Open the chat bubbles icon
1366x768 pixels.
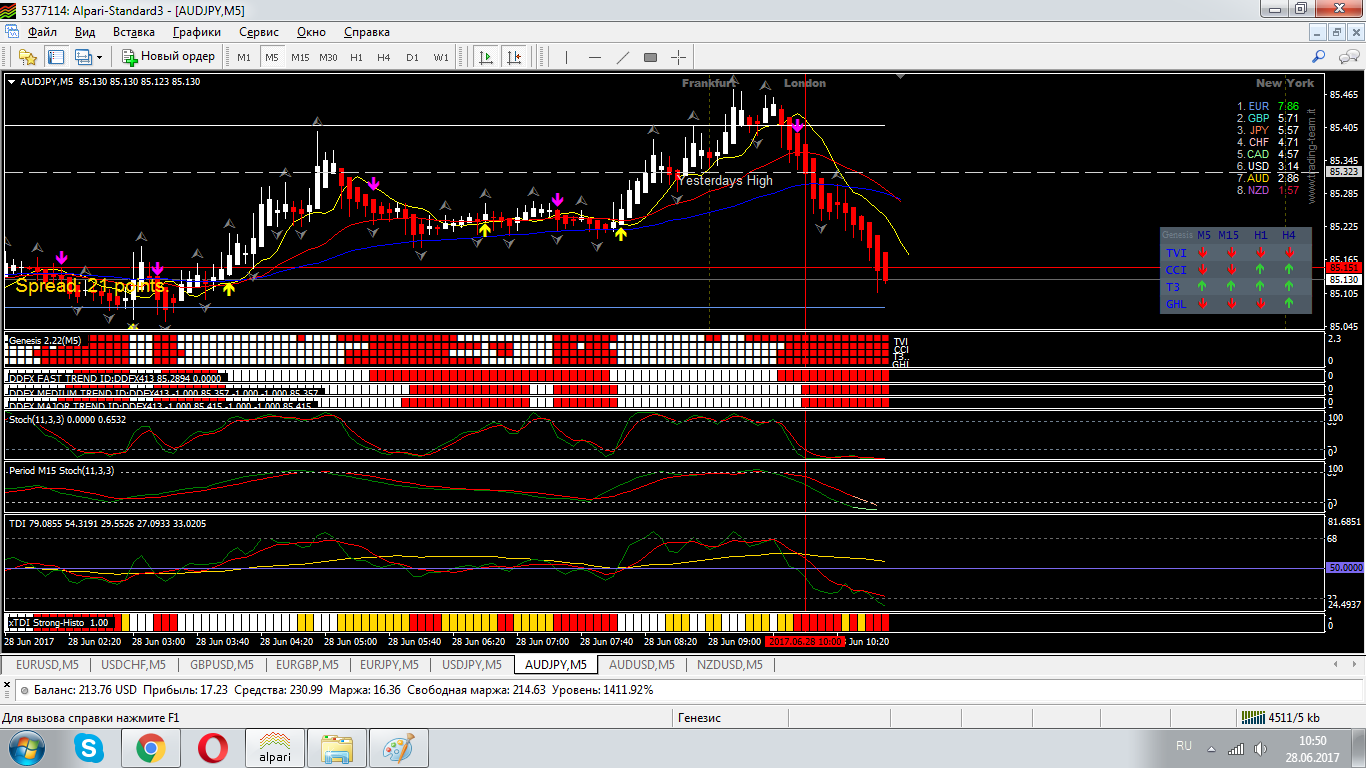[x=1347, y=57]
